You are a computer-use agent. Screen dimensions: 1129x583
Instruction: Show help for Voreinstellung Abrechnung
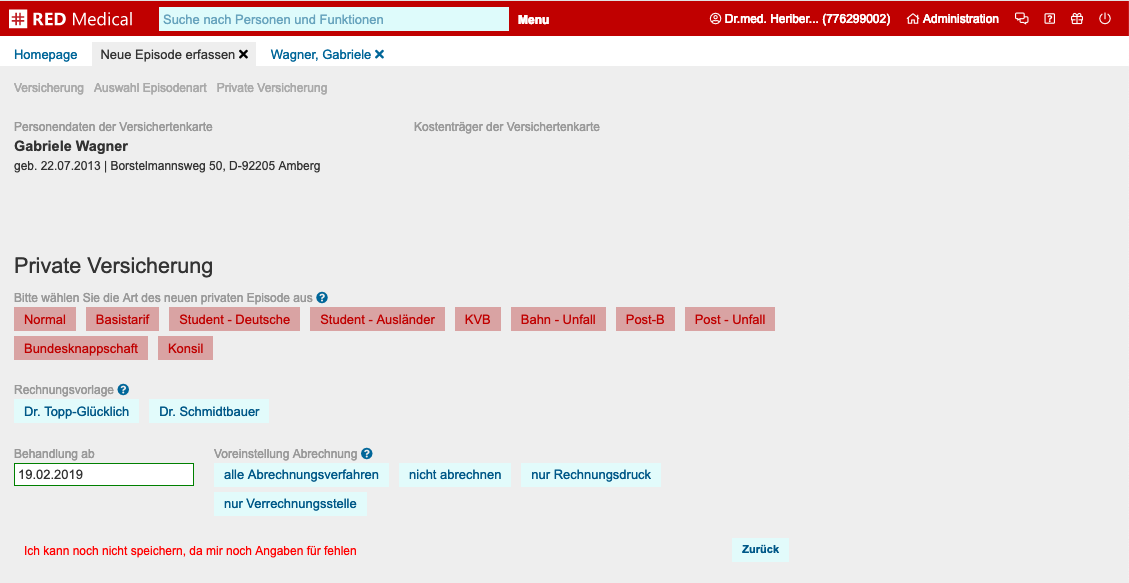367,454
